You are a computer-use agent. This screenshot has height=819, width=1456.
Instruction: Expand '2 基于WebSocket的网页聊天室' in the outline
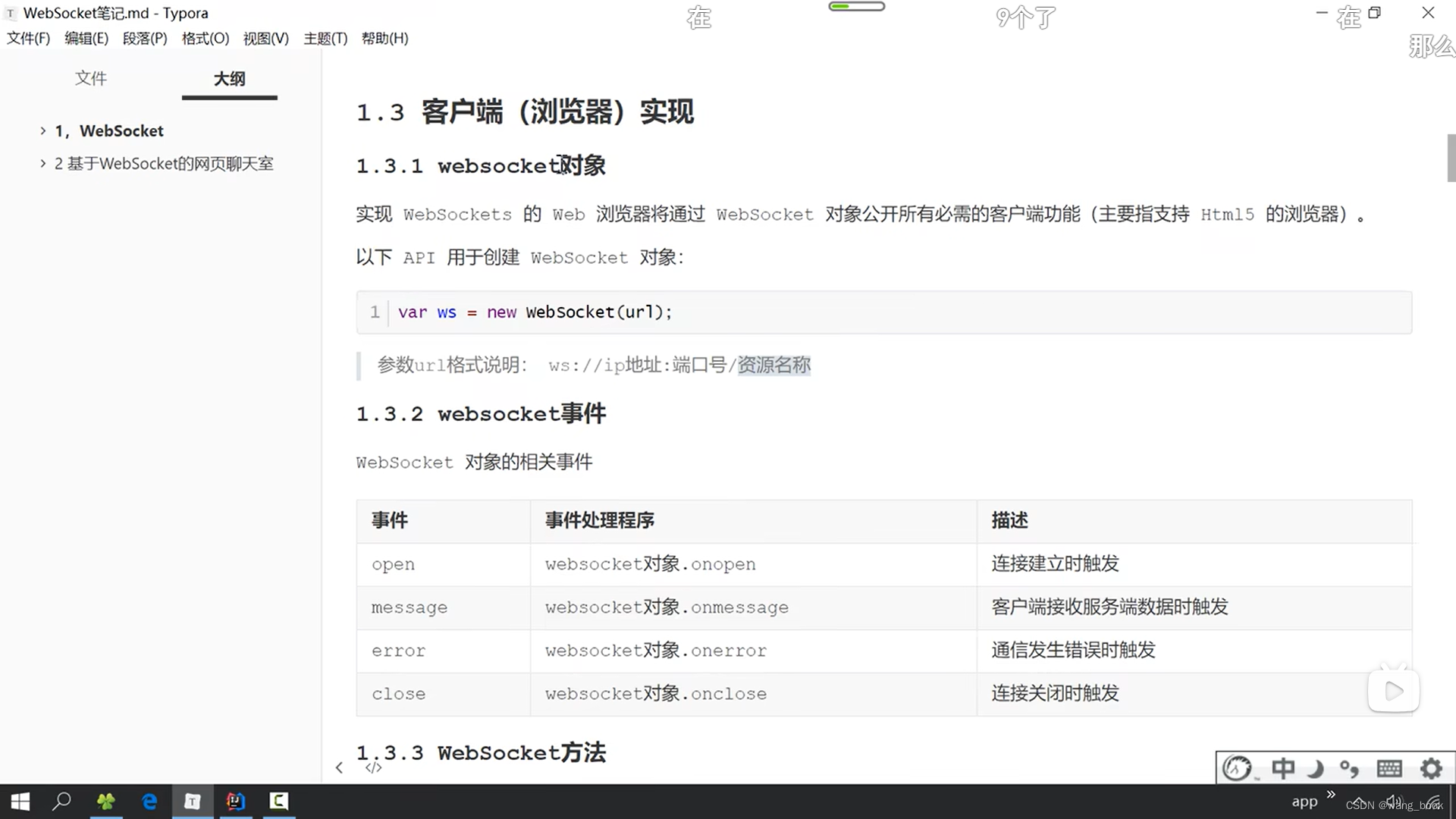[43, 163]
